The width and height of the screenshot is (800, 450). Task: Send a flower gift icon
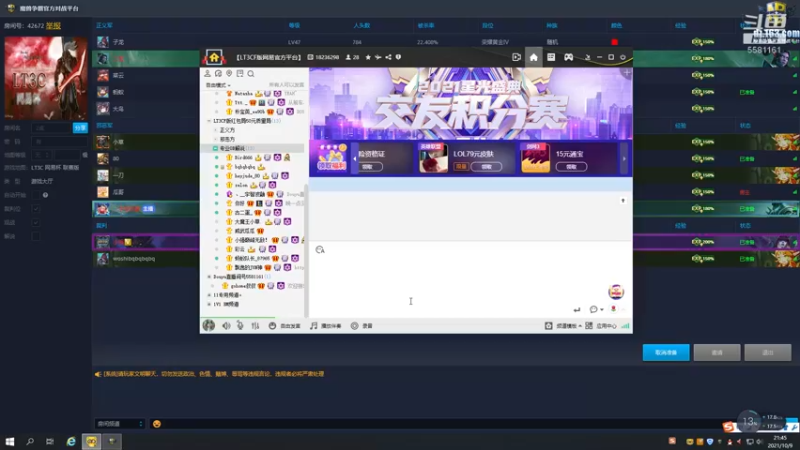[613, 309]
